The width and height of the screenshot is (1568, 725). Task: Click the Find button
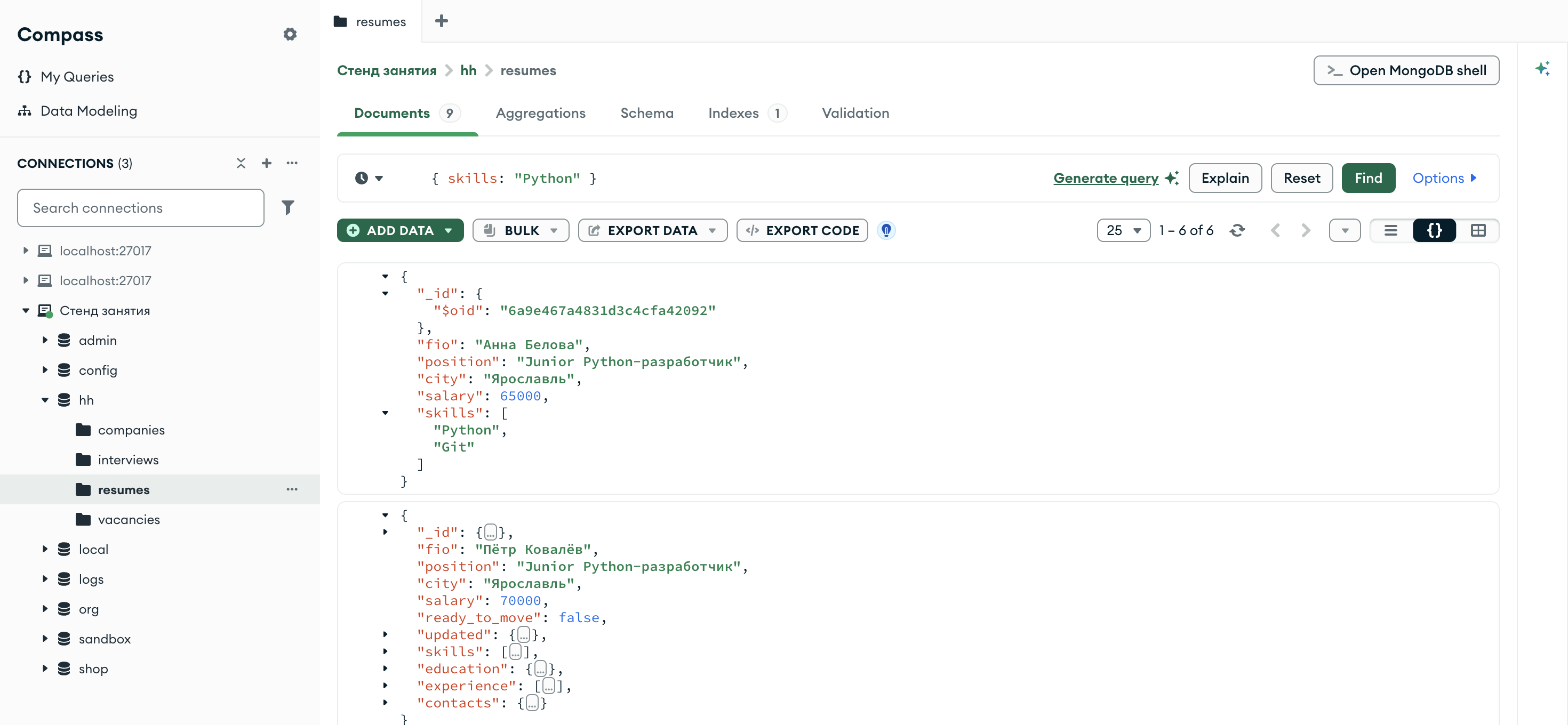pos(1369,178)
